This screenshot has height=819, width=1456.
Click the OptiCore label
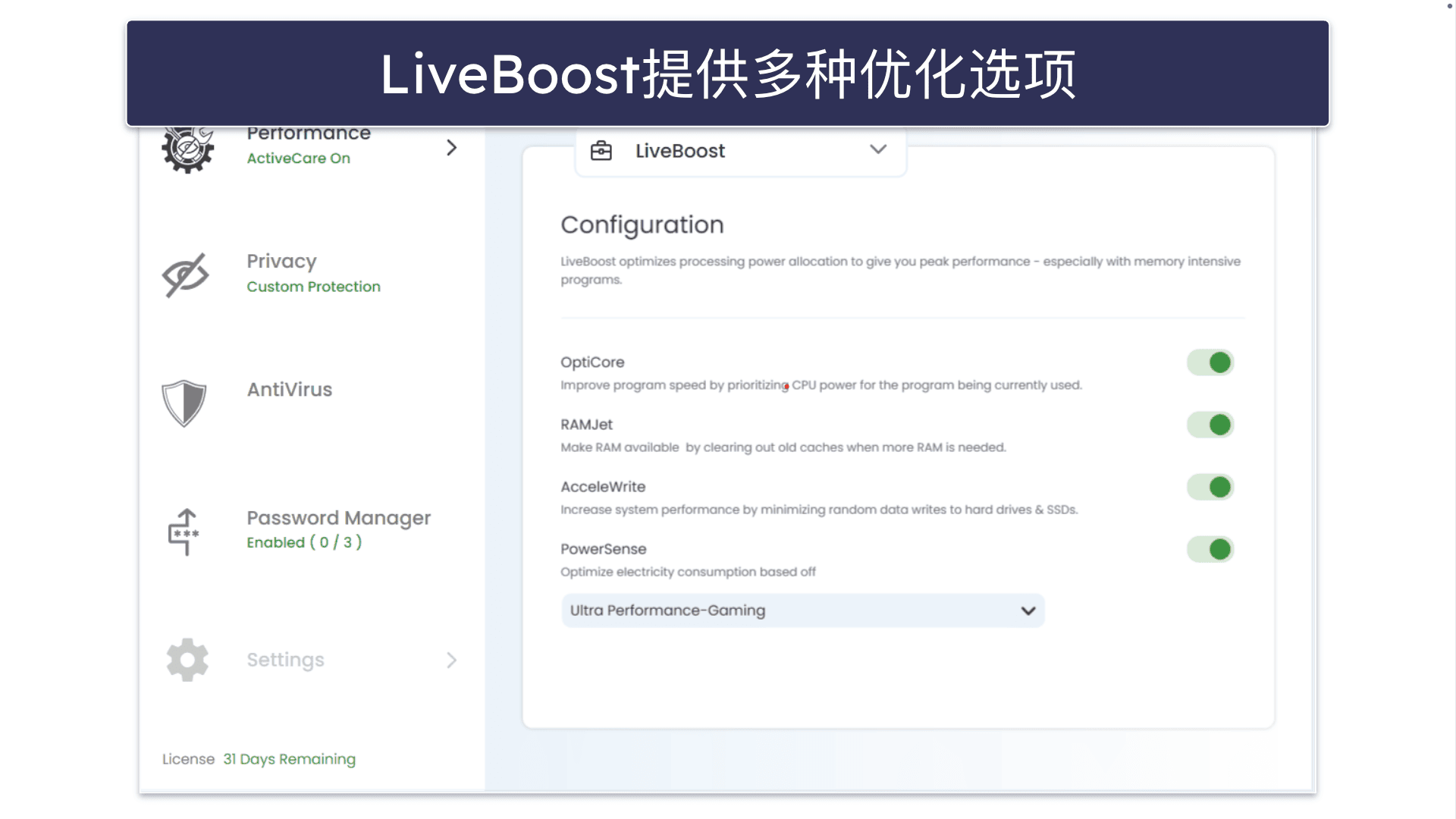tap(592, 362)
